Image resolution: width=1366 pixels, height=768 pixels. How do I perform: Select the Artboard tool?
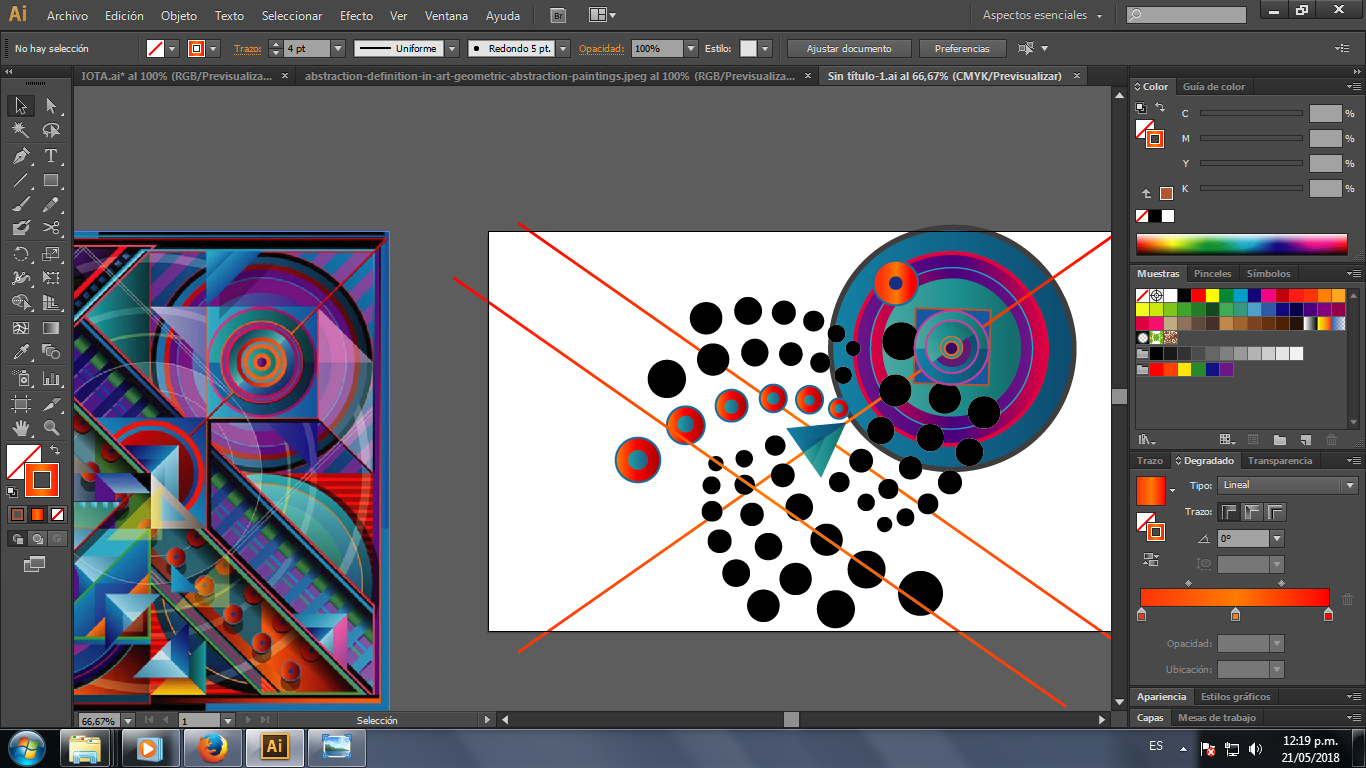(x=21, y=403)
